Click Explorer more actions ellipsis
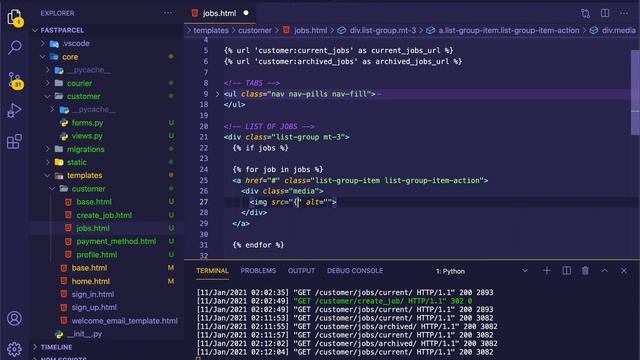This screenshot has width=640, height=360. click(x=168, y=13)
